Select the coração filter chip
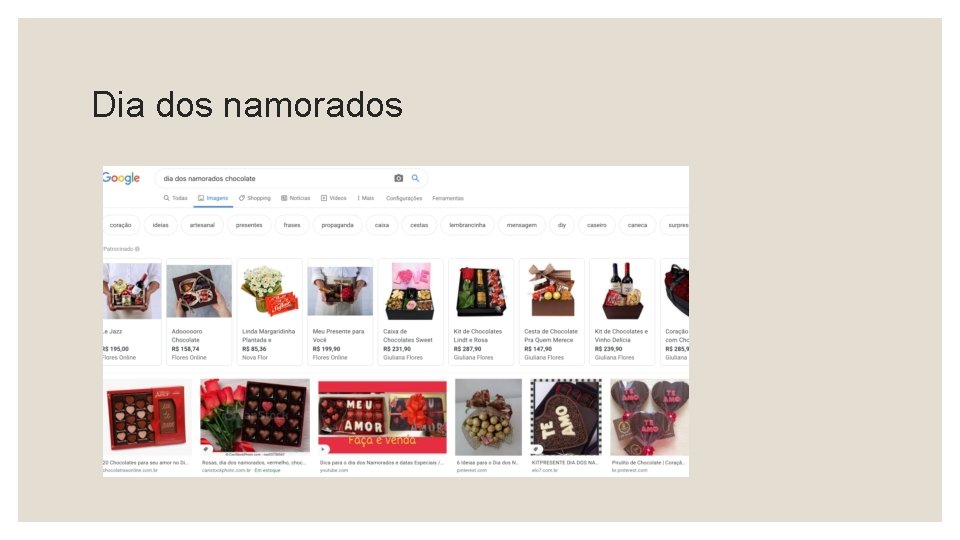This screenshot has width=960, height=540. [x=121, y=225]
